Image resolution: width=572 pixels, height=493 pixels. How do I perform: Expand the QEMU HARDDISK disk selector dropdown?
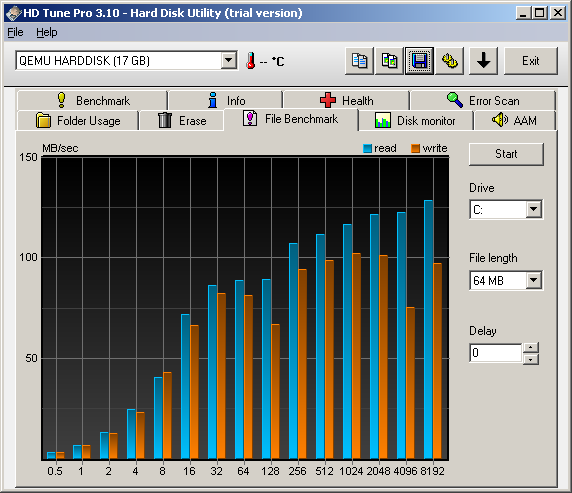coord(229,60)
